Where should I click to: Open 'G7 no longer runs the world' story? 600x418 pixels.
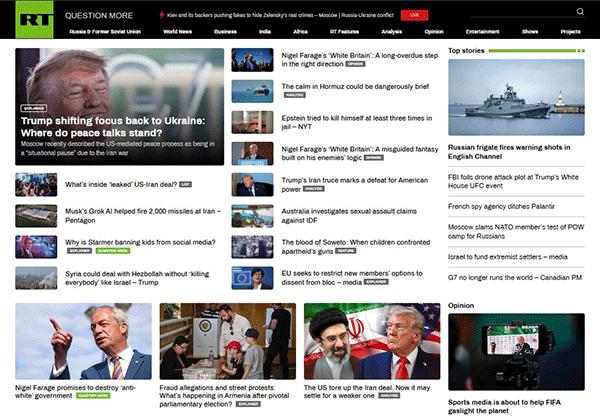point(515,278)
